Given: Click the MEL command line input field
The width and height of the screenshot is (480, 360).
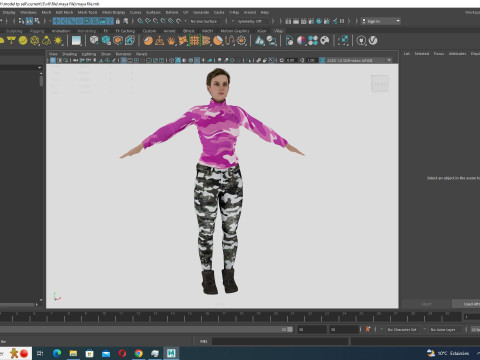Looking at the screenshot, I should tap(280, 341).
